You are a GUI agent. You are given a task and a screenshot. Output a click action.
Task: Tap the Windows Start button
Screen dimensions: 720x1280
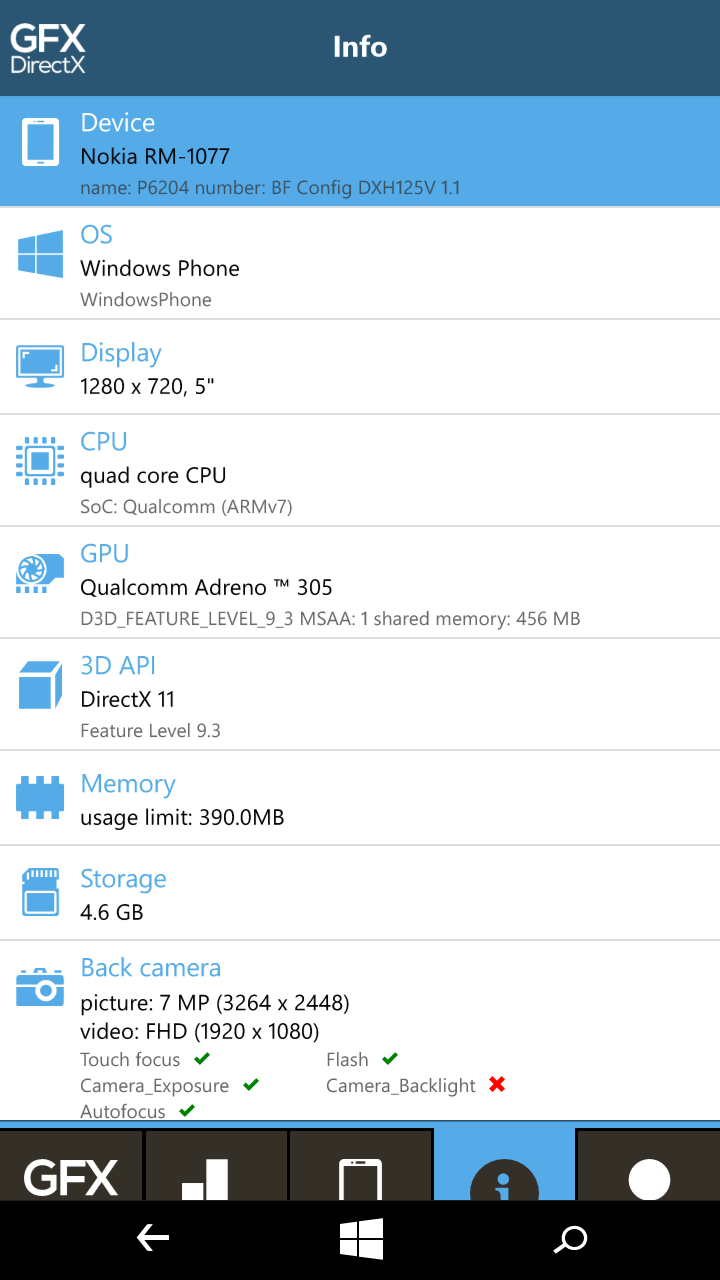361,1240
